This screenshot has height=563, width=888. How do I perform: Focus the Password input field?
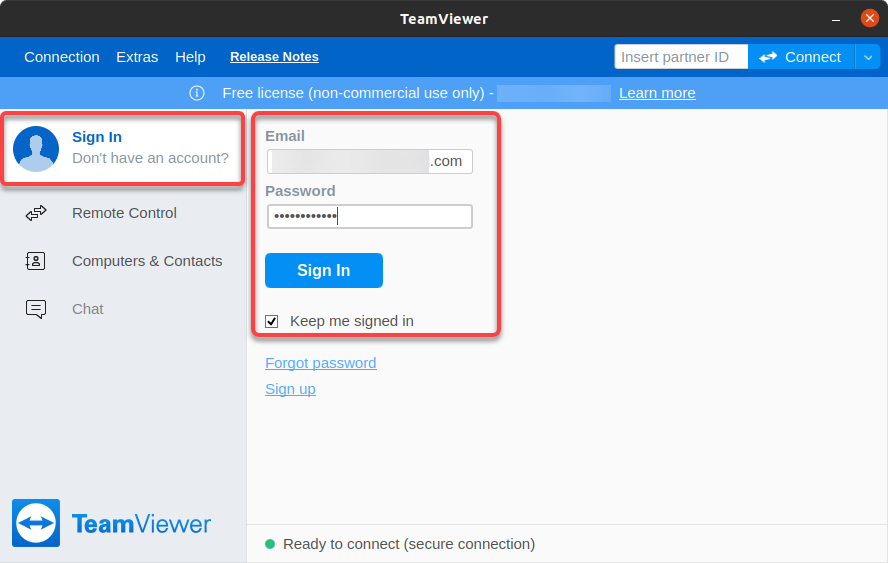[x=370, y=216]
